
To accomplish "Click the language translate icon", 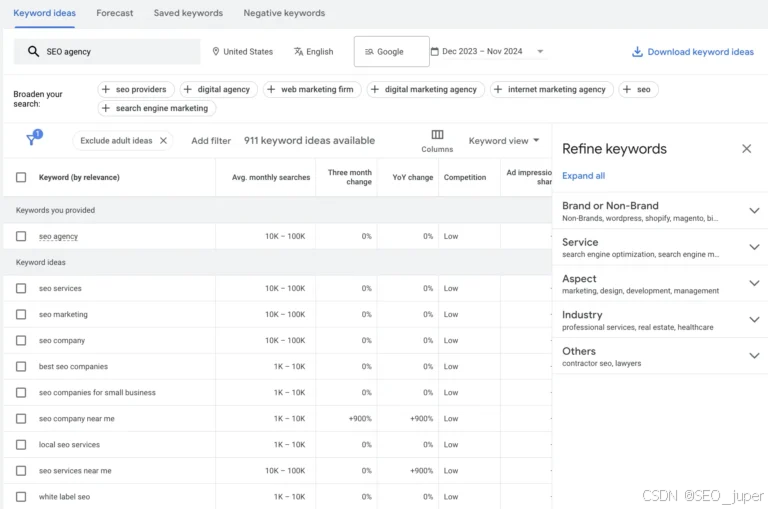I will (298, 51).
